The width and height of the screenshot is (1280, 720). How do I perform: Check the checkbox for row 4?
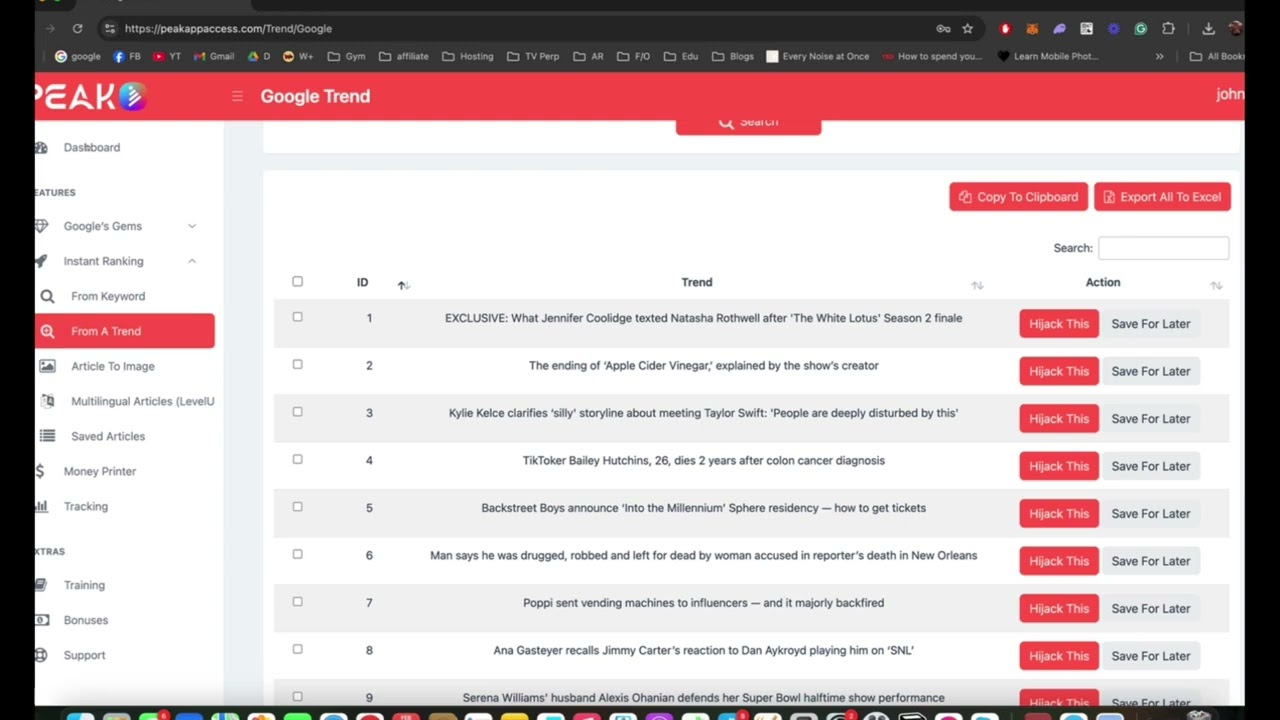(x=297, y=460)
